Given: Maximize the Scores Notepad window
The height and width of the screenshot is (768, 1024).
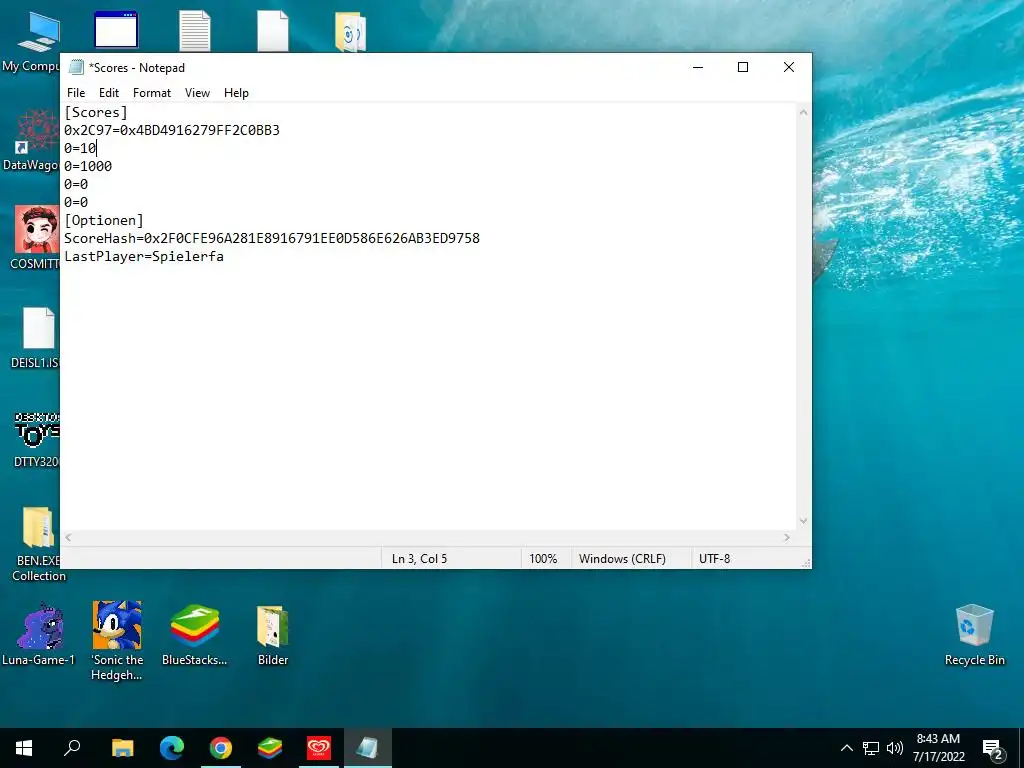Looking at the screenshot, I should point(743,67).
